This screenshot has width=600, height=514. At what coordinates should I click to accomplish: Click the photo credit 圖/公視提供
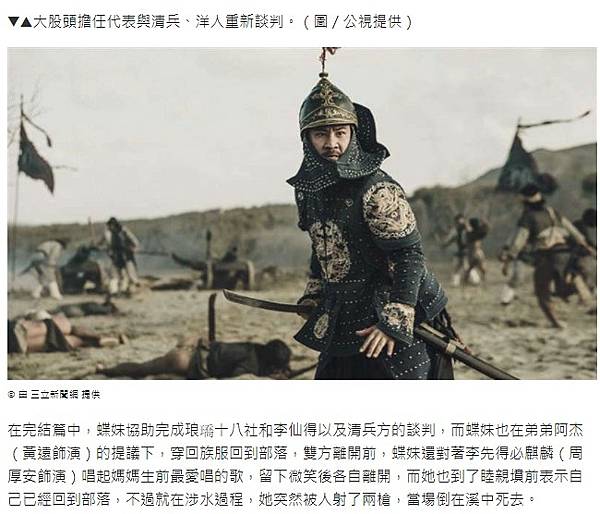[x=358, y=22]
